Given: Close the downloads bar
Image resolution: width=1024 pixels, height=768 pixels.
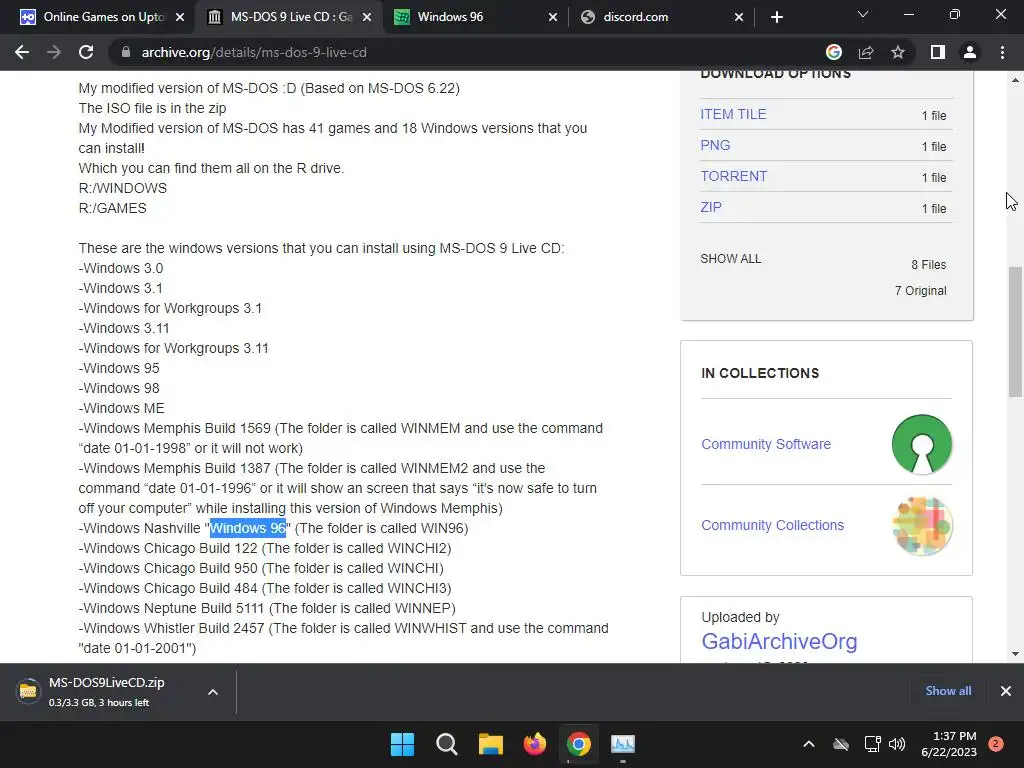Looking at the screenshot, I should 1006,691.
